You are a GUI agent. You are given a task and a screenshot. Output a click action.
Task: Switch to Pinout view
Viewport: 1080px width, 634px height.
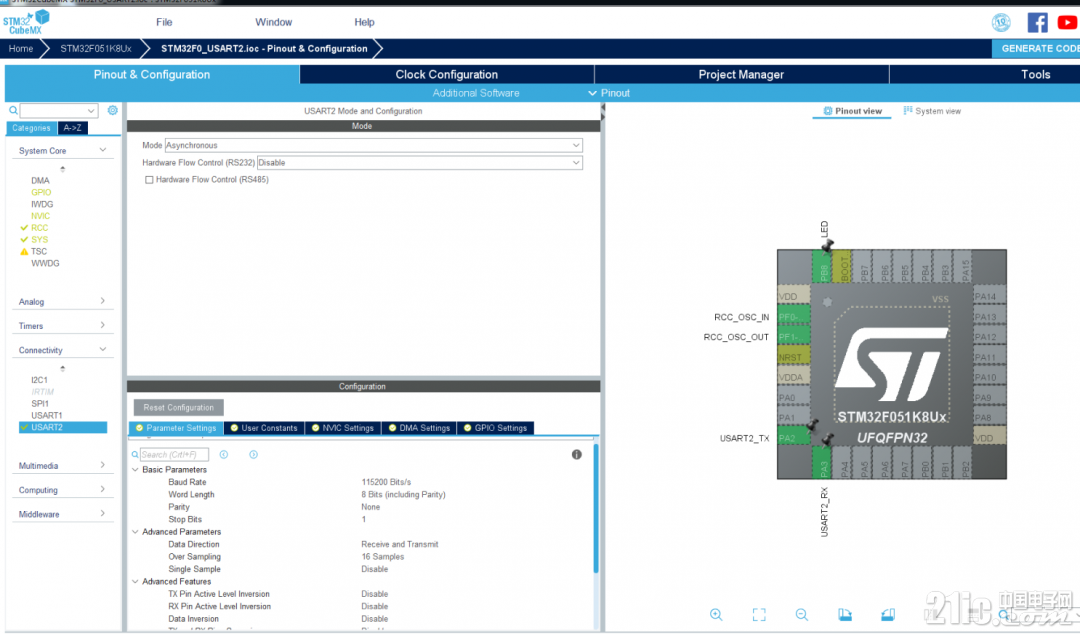click(852, 111)
